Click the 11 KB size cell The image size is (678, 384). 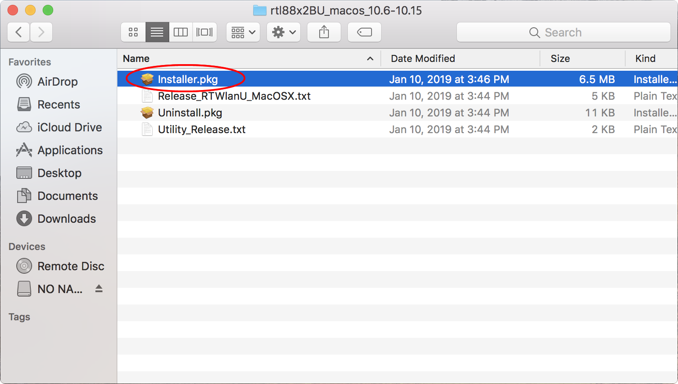coord(600,113)
